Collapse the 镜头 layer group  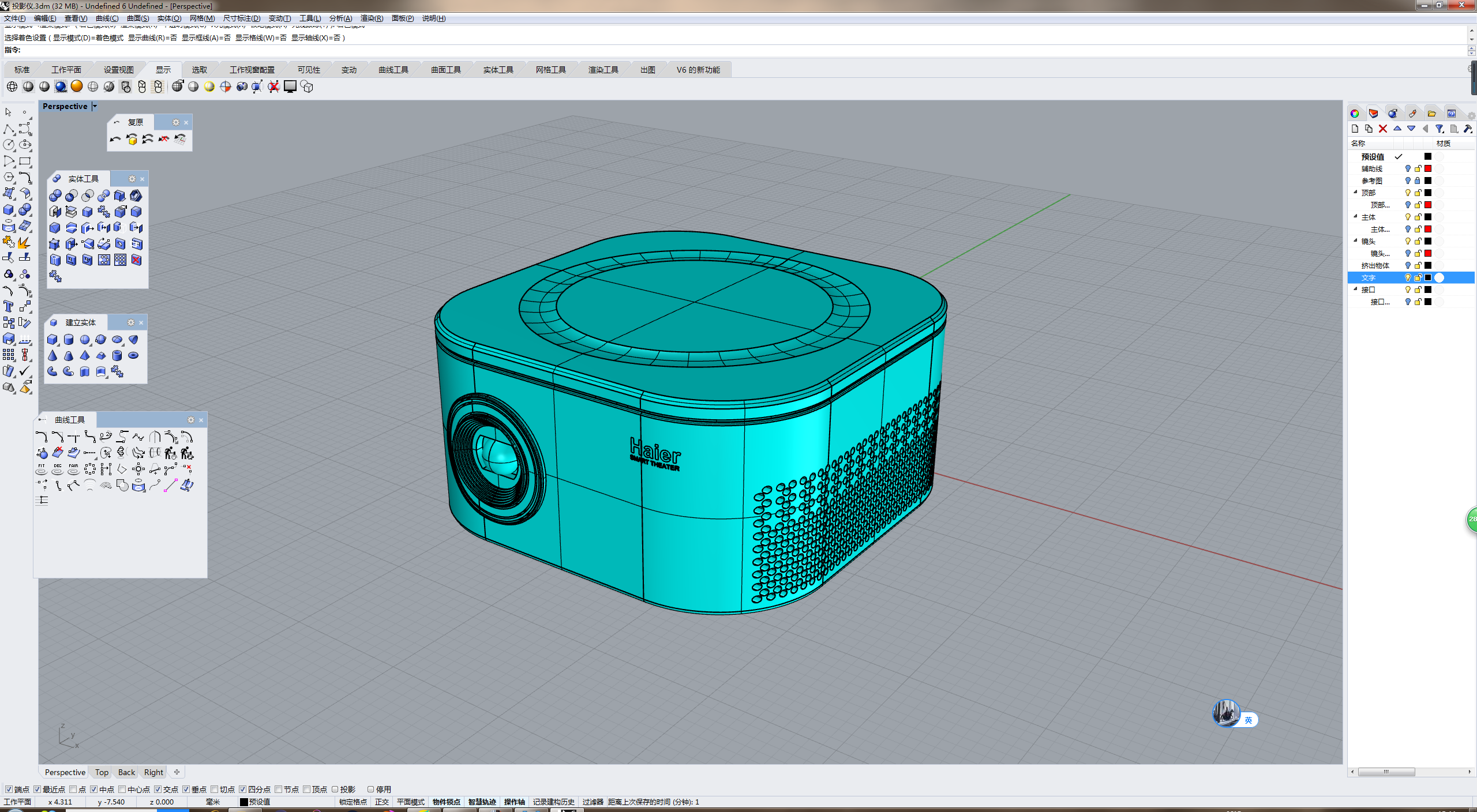[x=1356, y=241]
